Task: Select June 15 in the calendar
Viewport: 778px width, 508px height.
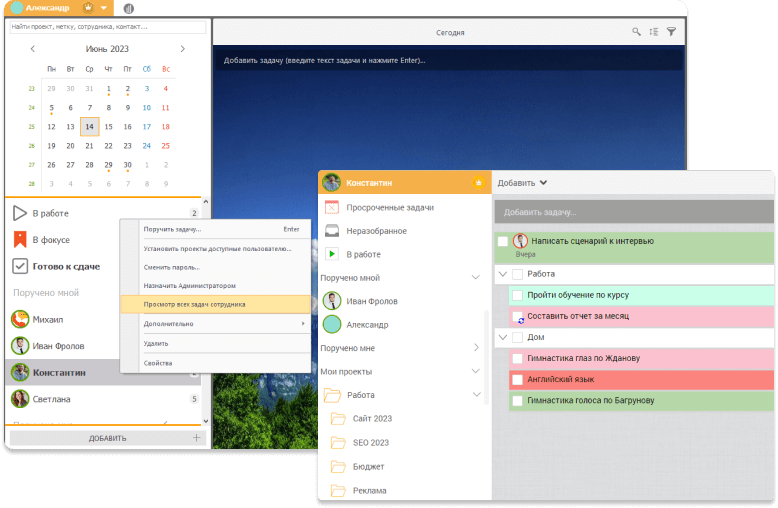Action: coord(109,127)
